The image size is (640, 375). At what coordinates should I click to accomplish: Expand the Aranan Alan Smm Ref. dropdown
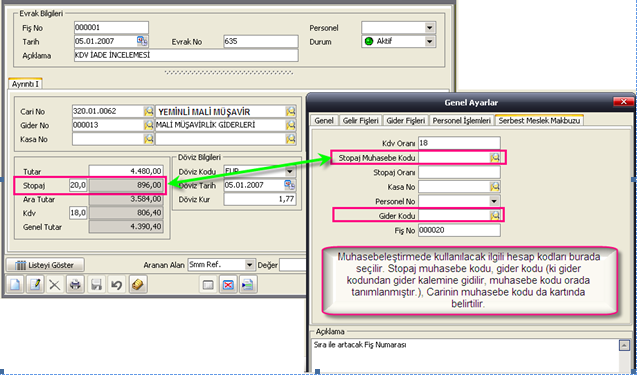(249, 265)
